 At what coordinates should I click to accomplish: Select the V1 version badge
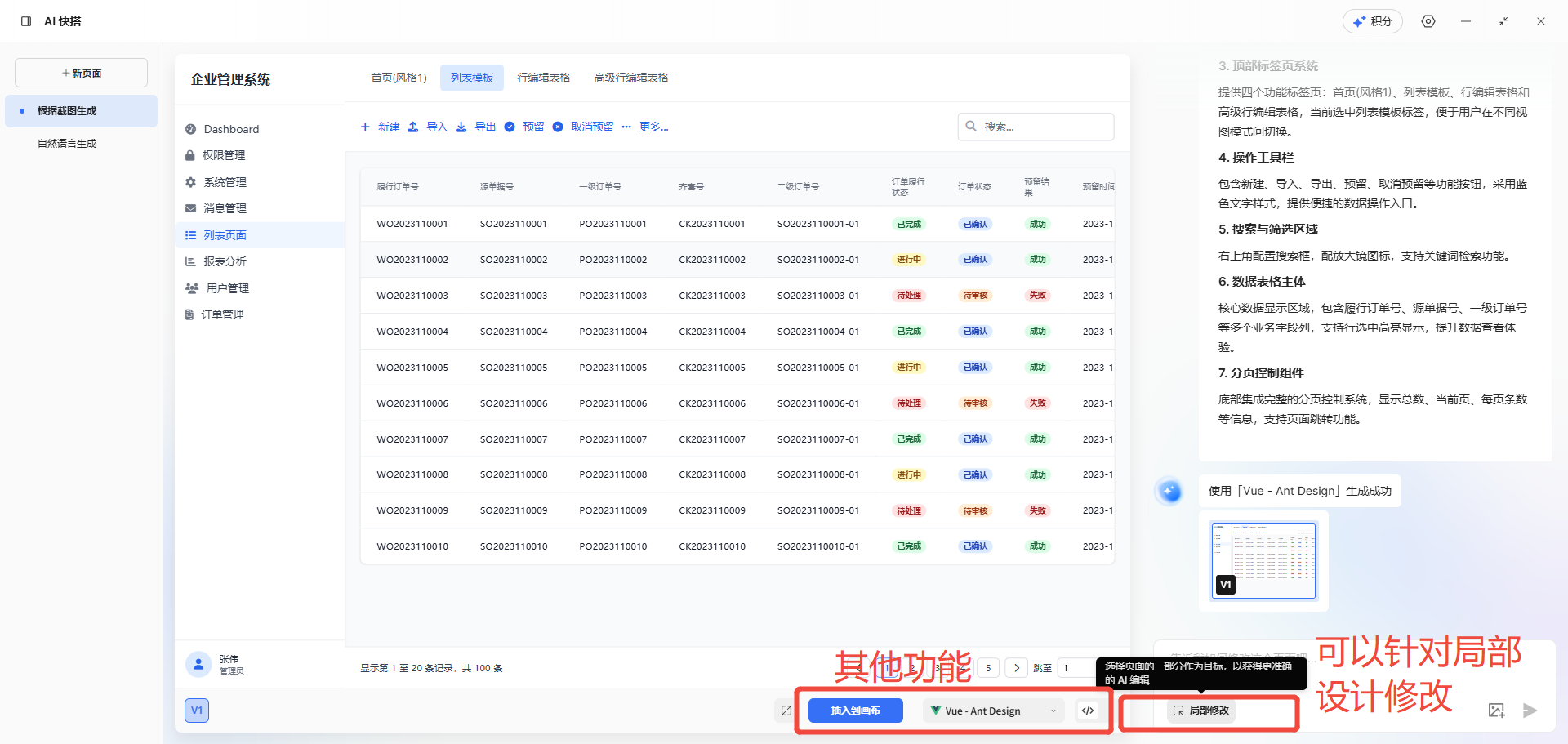click(x=197, y=711)
